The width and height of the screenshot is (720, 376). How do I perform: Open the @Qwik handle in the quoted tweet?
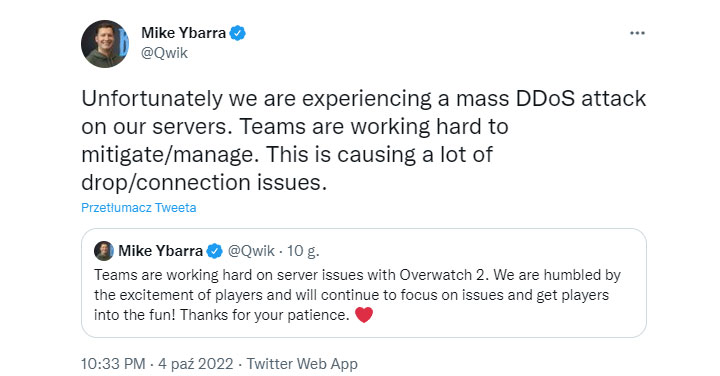251,251
